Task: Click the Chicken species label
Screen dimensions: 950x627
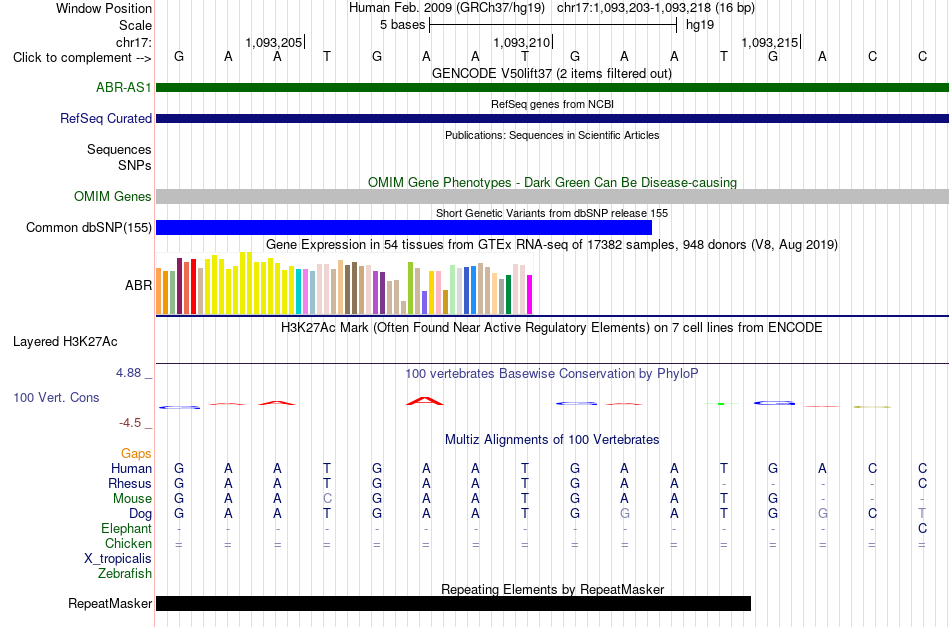Action: 128,543
